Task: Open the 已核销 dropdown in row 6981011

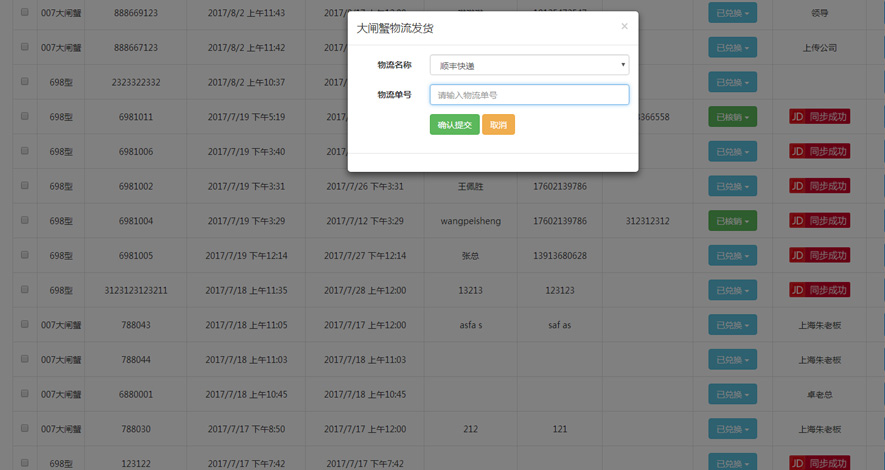Action: click(733, 117)
